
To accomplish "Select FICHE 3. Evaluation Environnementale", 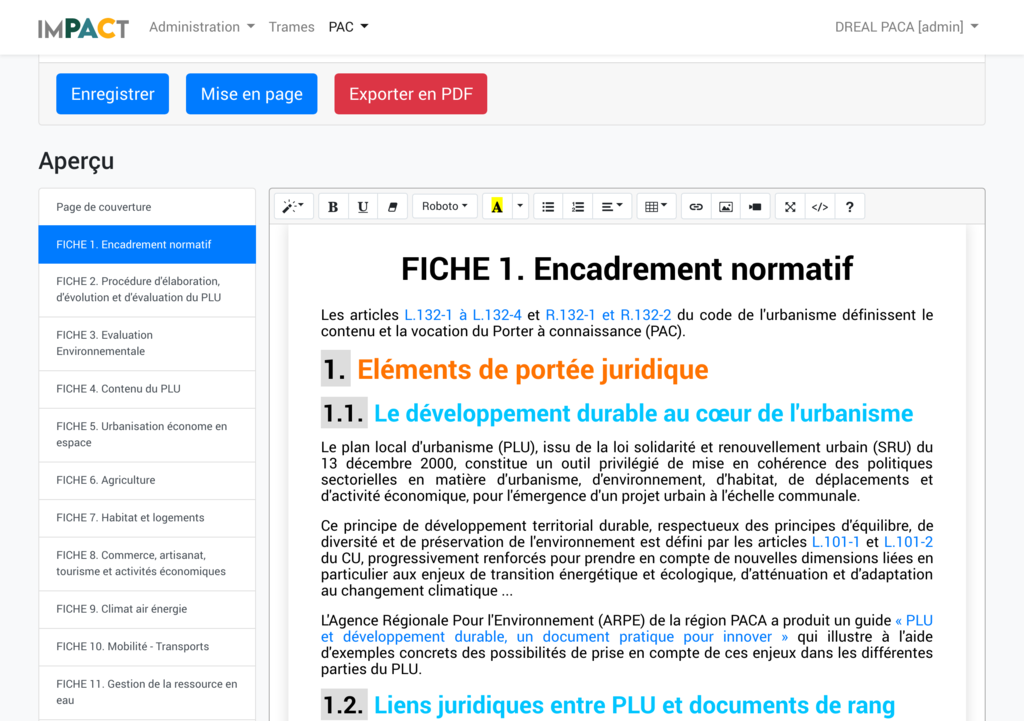I will click(147, 344).
